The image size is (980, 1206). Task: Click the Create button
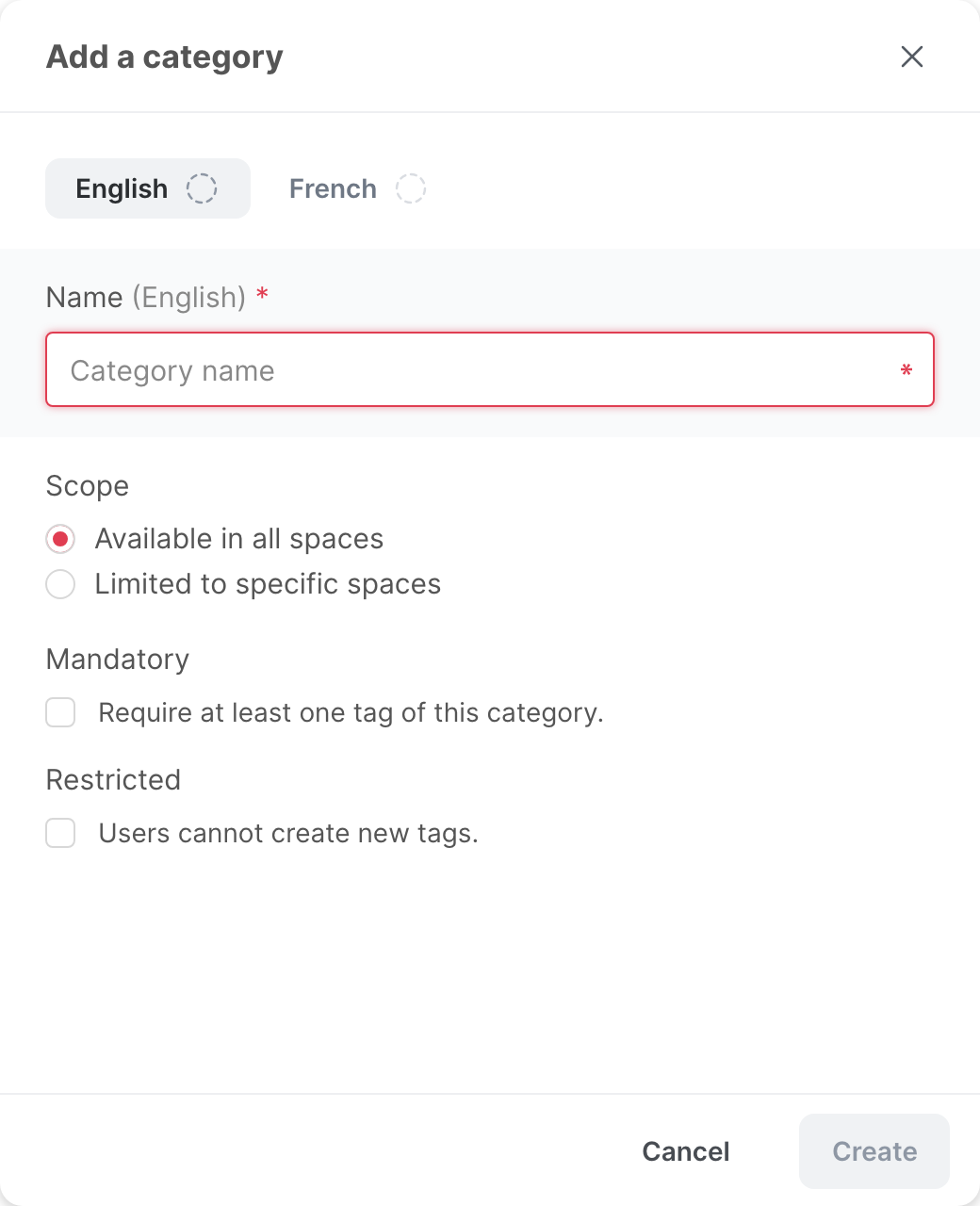tap(874, 1151)
